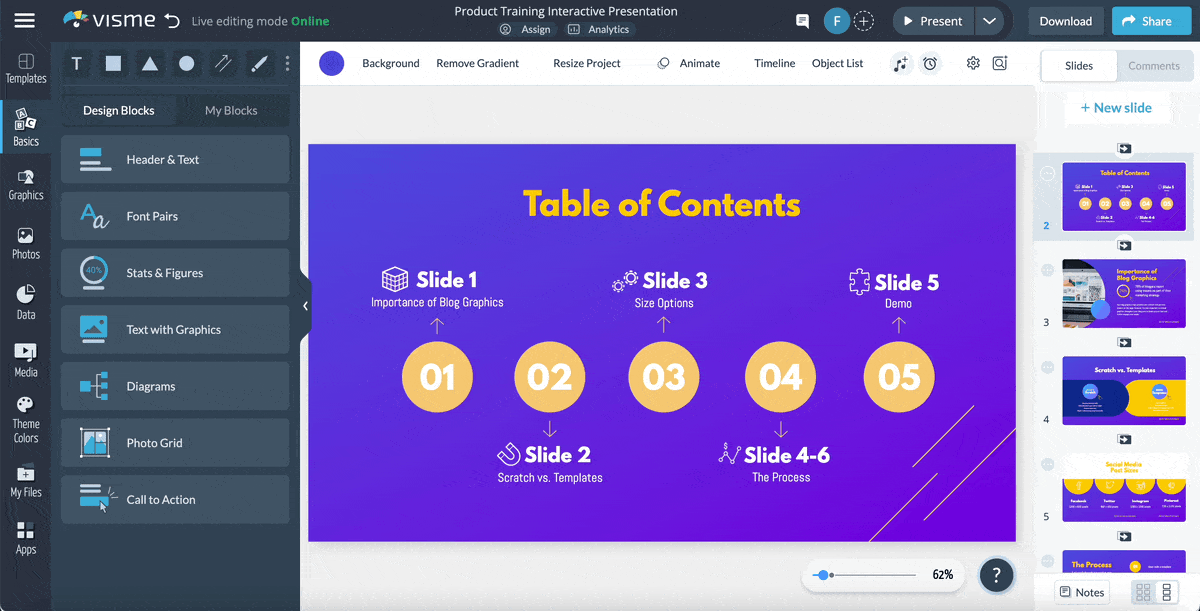Open the presentation timer icon
This screenshot has width=1200, height=611.
click(930, 63)
